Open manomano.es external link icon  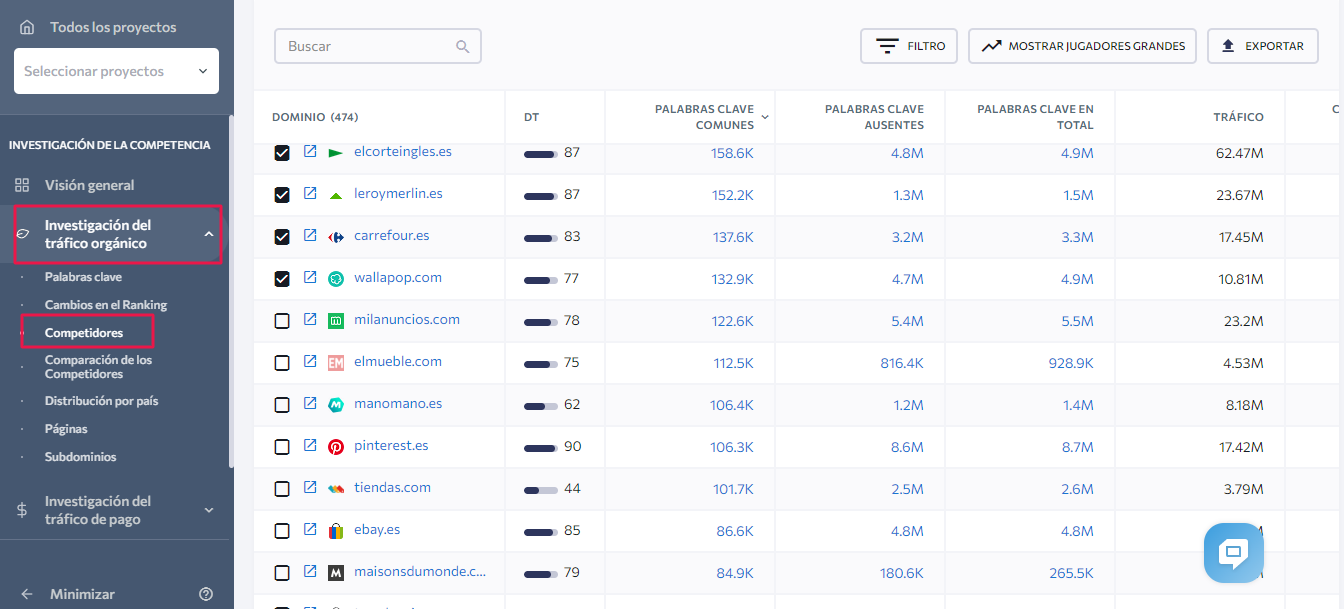tap(310, 404)
